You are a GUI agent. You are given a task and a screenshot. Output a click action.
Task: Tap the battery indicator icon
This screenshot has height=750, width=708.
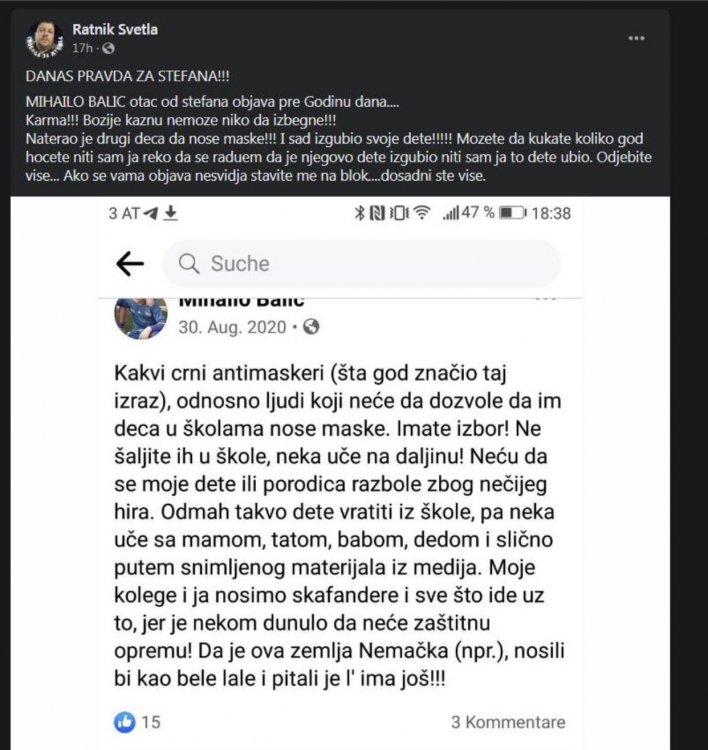pyautogui.click(x=513, y=213)
